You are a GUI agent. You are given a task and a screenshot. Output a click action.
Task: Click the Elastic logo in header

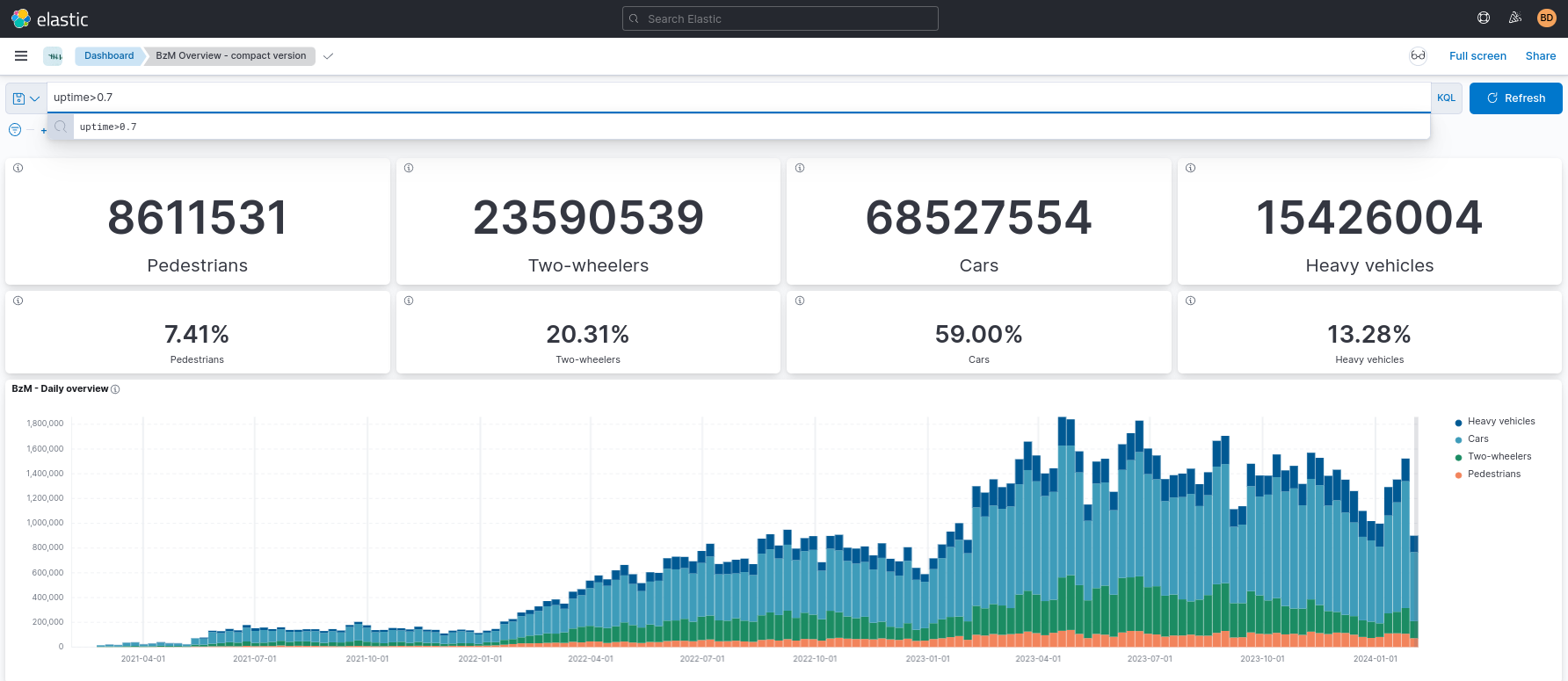click(x=50, y=18)
